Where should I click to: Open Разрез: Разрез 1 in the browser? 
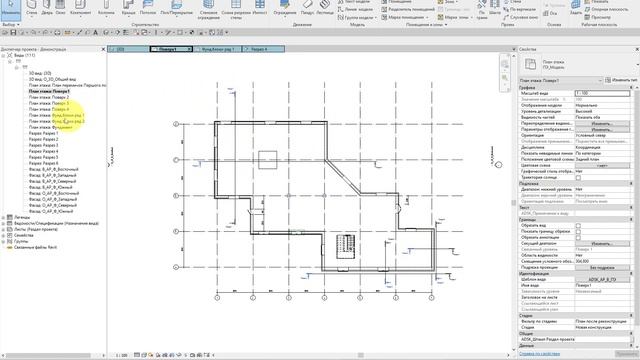43,133
